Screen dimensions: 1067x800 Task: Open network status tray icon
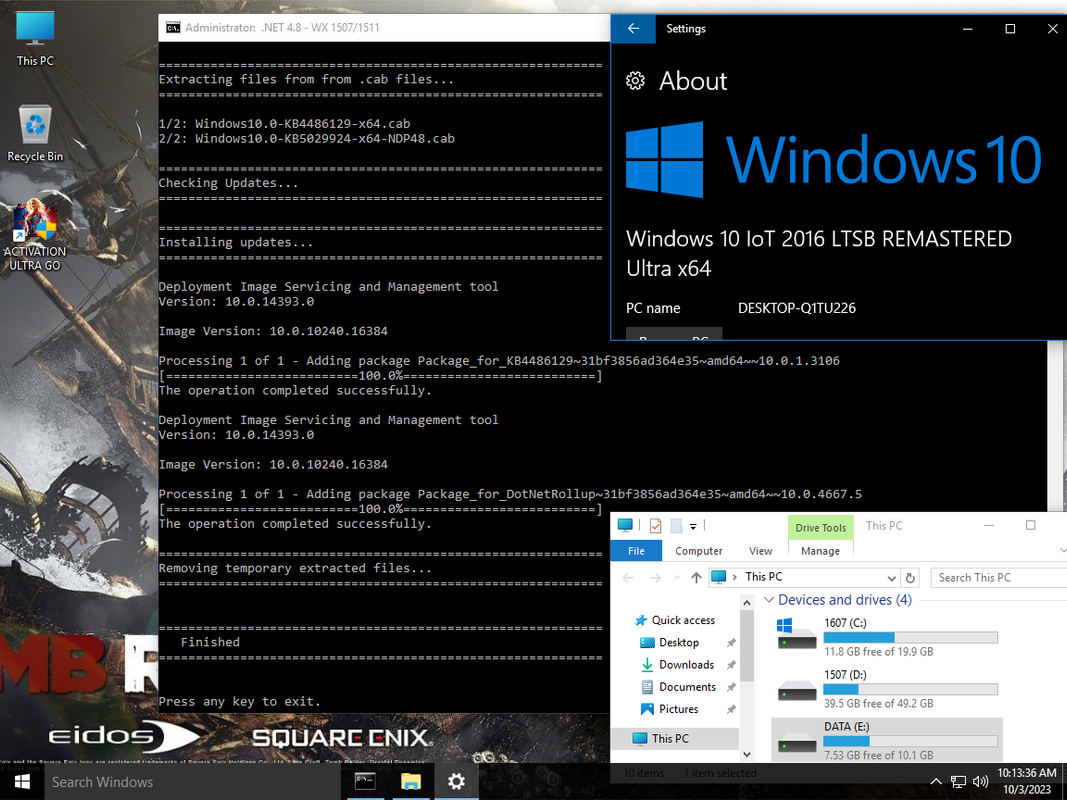click(x=958, y=782)
